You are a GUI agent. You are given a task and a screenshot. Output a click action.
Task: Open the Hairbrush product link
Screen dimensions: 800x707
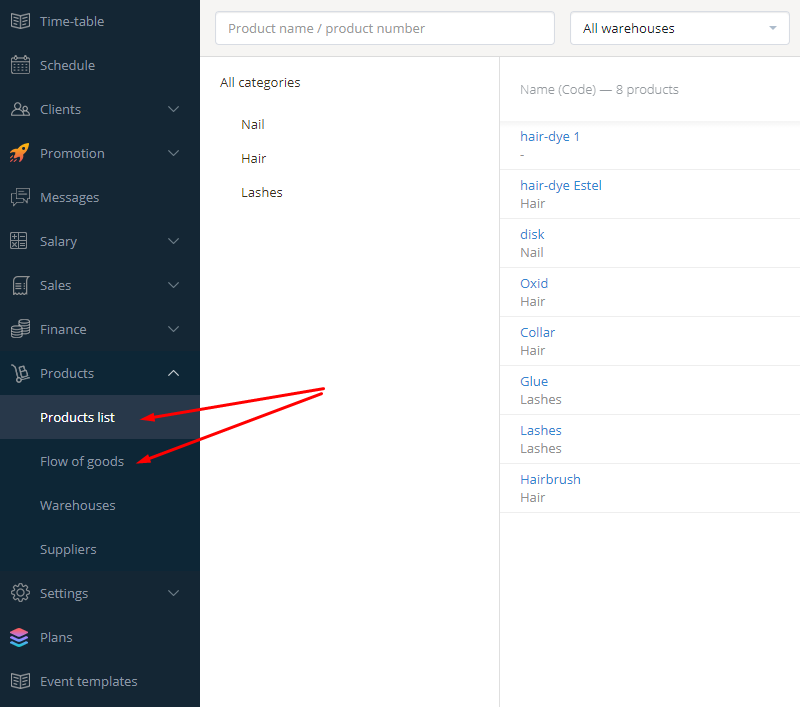click(550, 479)
